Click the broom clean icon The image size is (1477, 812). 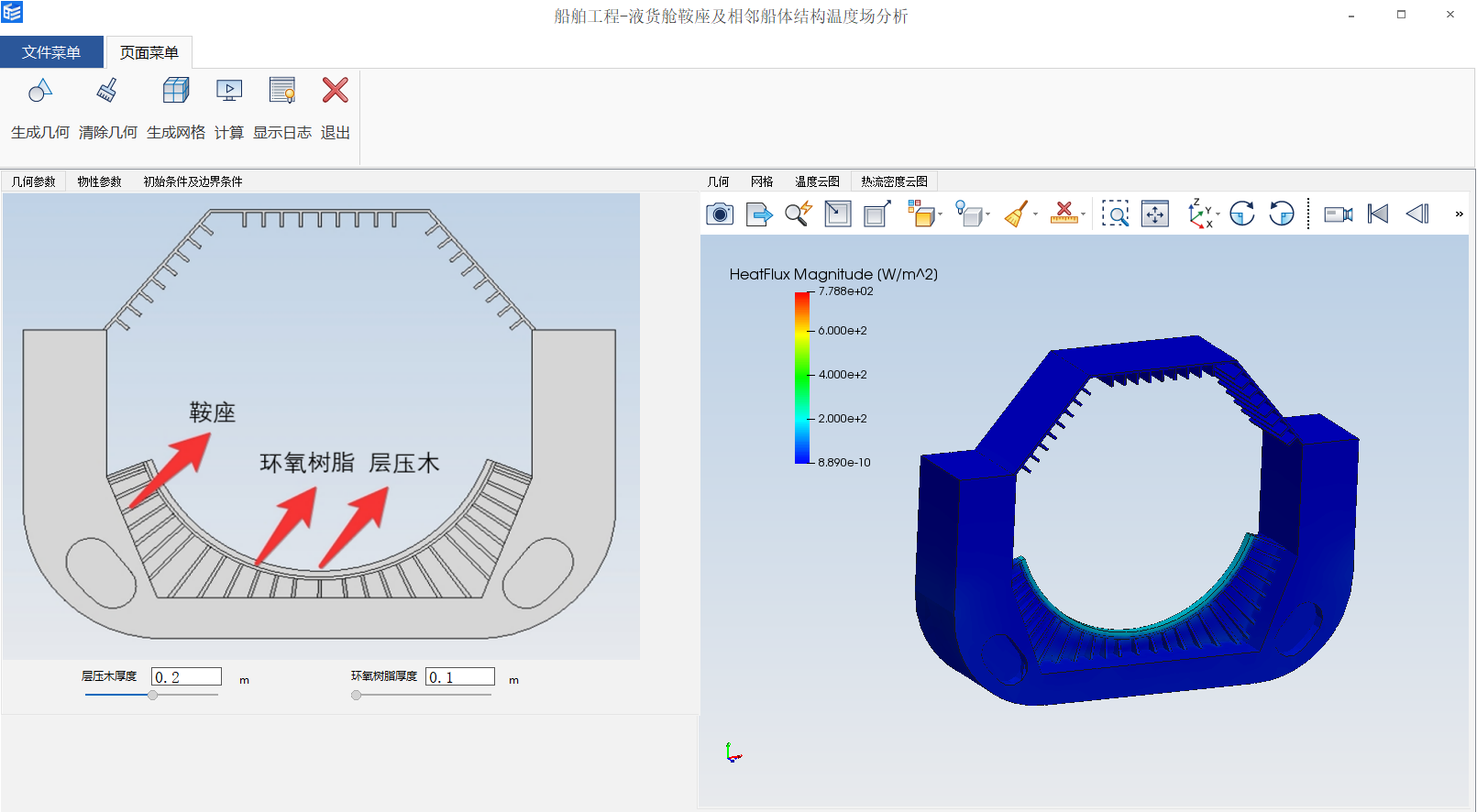pyautogui.click(x=1016, y=214)
